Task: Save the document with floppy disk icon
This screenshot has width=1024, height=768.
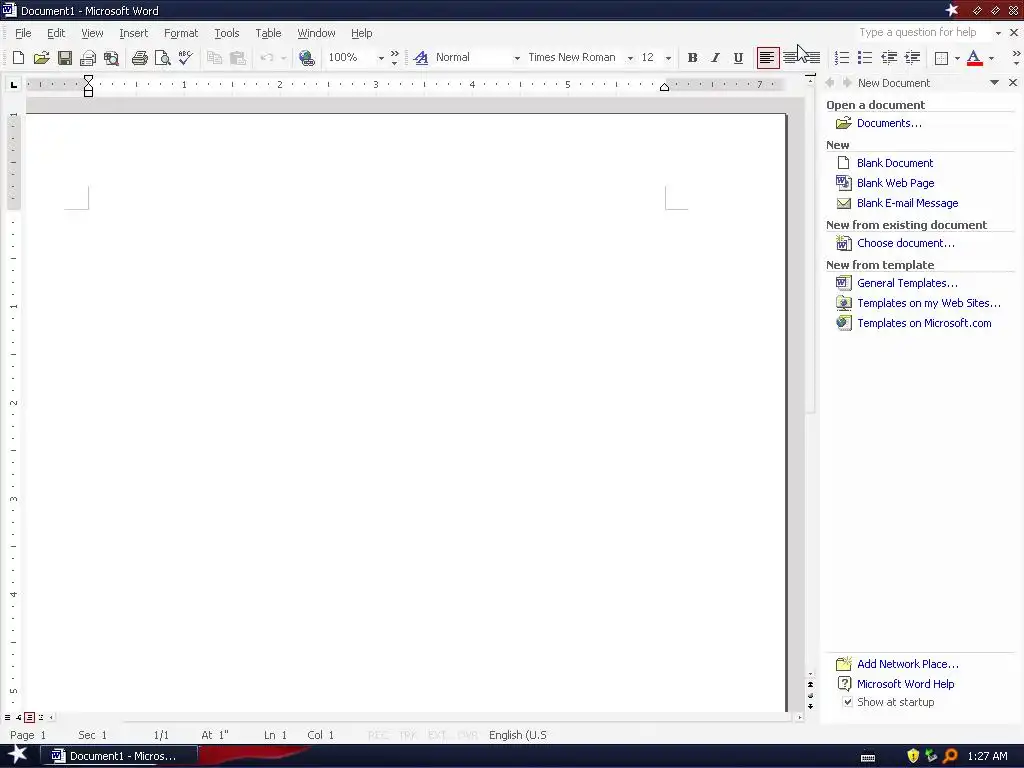Action: tap(65, 57)
